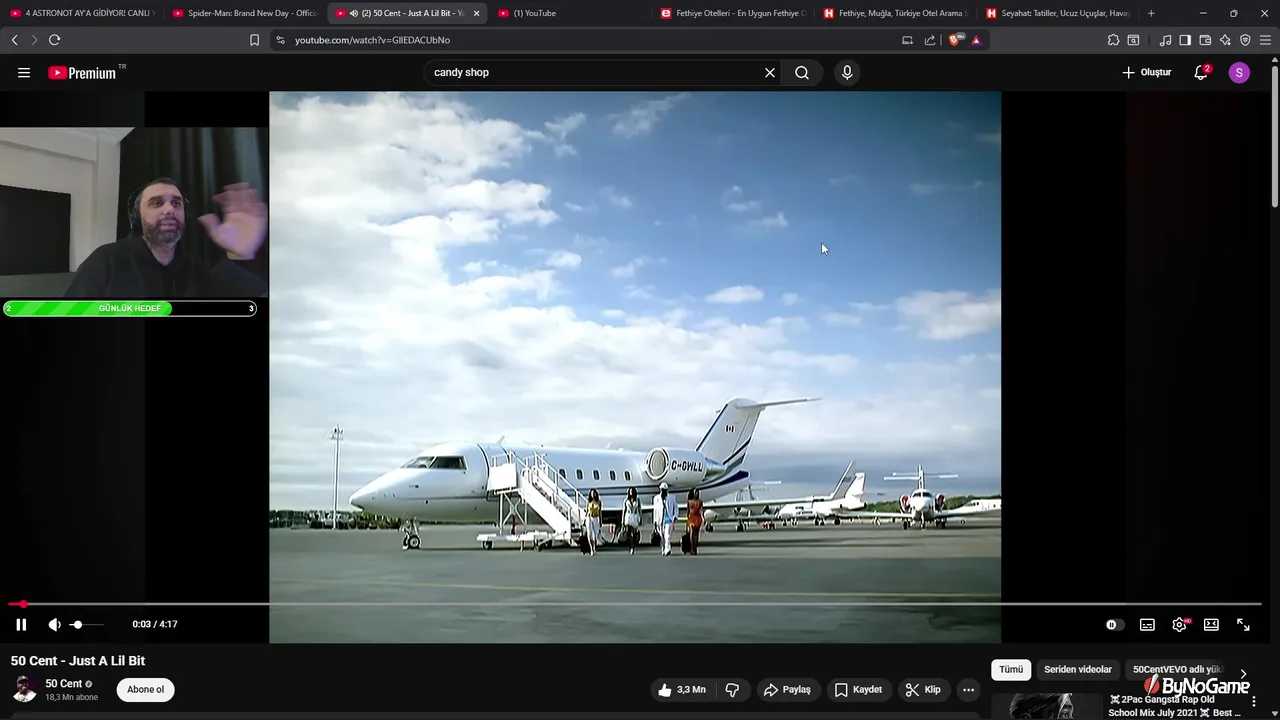This screenshot has width=1280, height=720.
Task: Open Brave VPN shield icon
Action: pos(1245,40)
